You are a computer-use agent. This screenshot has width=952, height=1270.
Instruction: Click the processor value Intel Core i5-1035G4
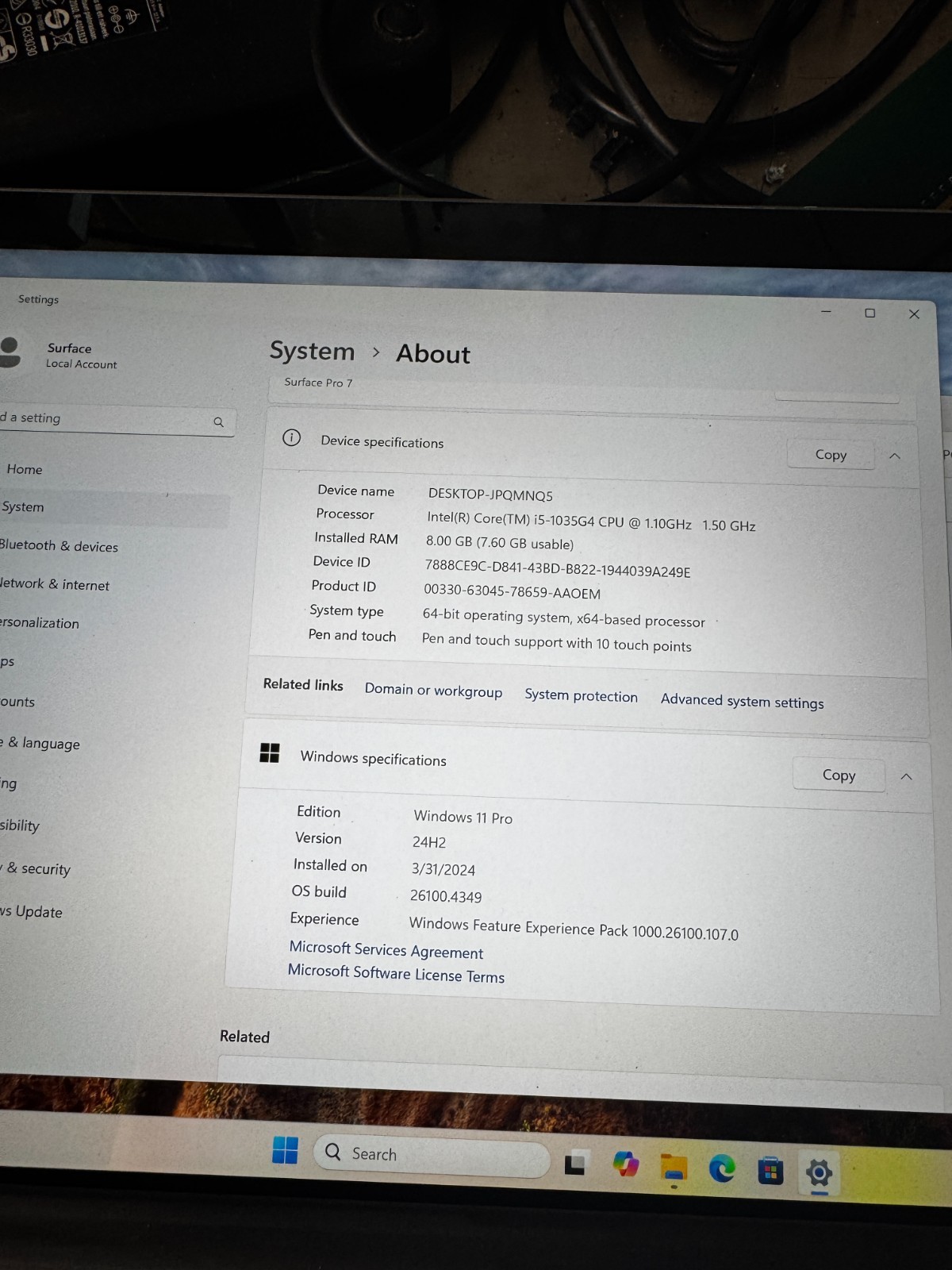coord(591,521)
